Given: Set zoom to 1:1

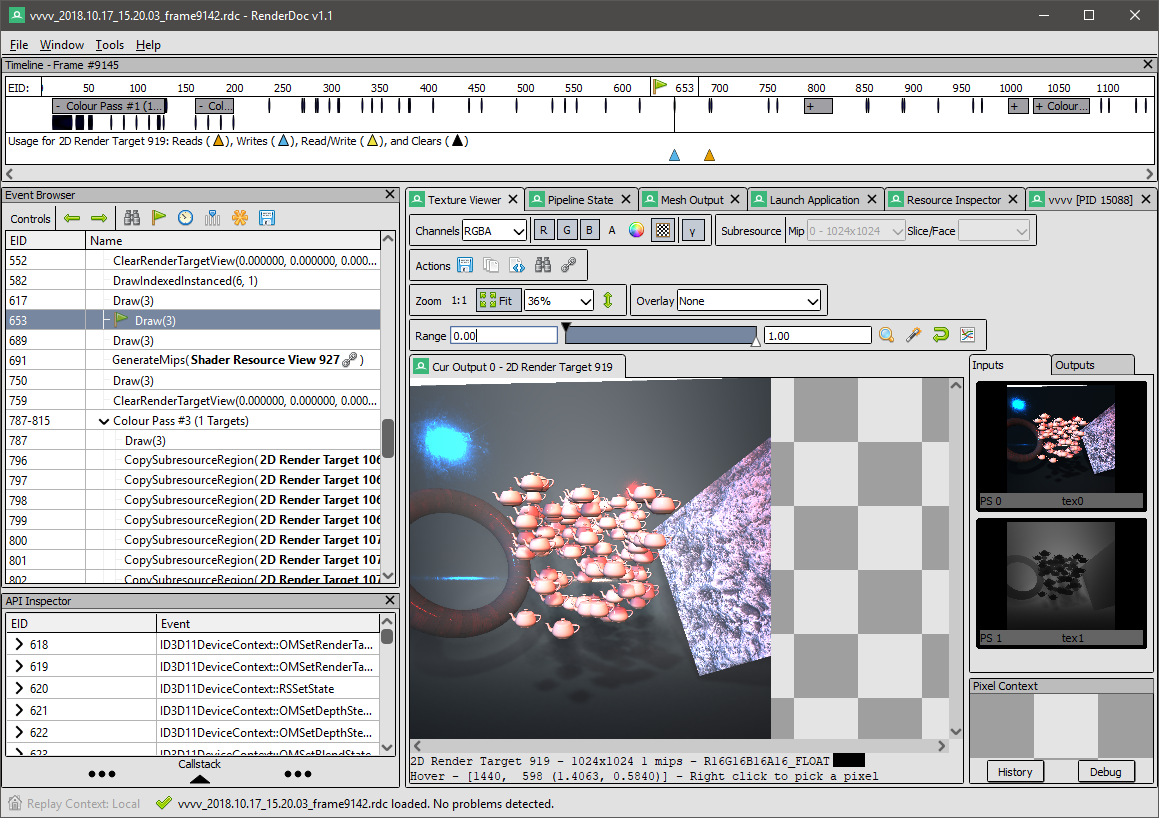Looking at the screenshot, I should (x=459, y=301).
